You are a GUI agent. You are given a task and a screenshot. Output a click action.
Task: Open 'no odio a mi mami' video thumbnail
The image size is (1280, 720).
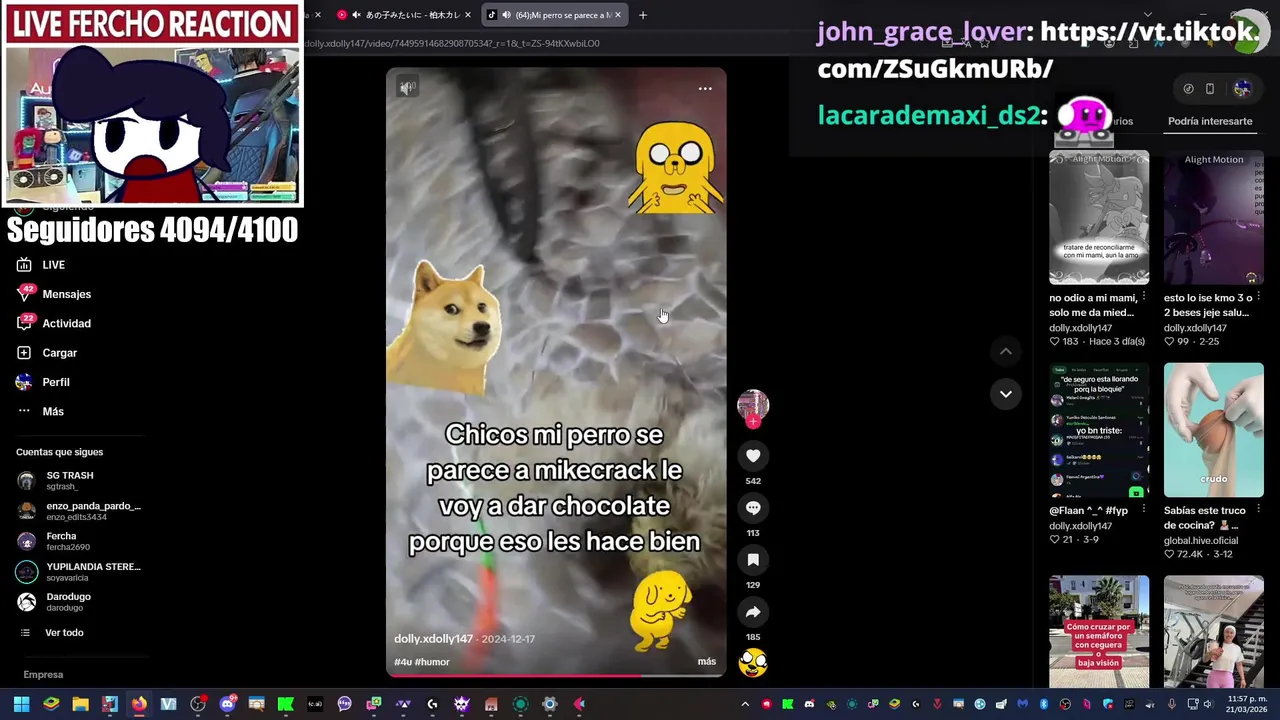[1099, 218]
